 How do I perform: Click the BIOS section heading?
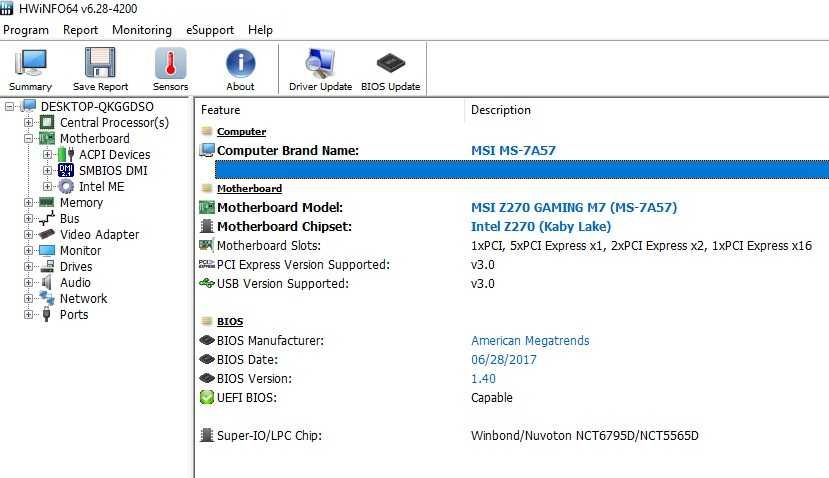[x=230, y=321]
